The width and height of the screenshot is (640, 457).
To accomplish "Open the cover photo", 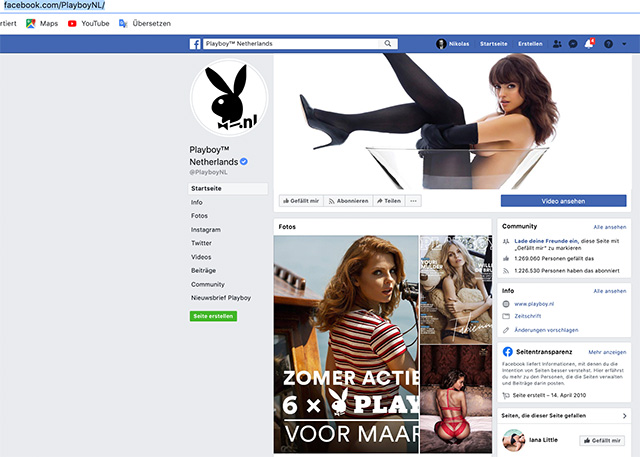I will pyautogui.click(x=451, y=121).
